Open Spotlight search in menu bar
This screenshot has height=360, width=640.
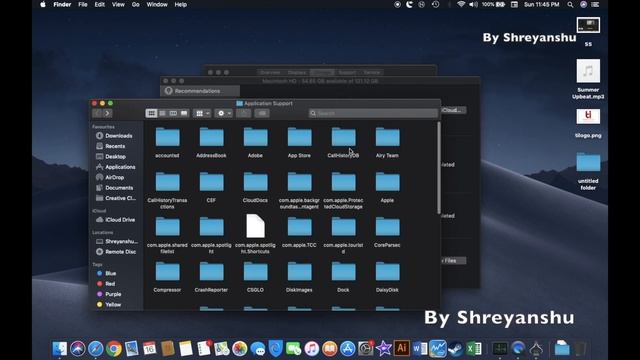point(570,4)
